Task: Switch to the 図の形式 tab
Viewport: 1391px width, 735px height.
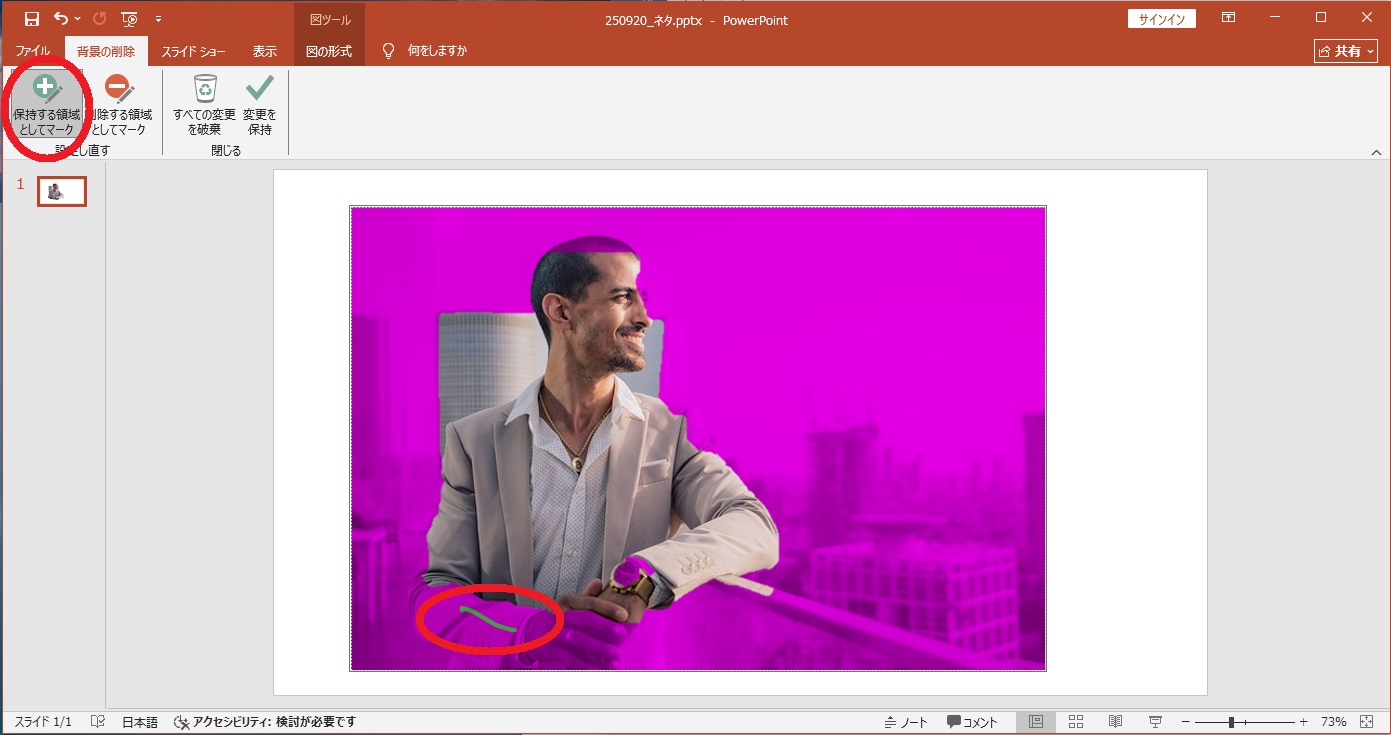Action: [x=329, y=51]
